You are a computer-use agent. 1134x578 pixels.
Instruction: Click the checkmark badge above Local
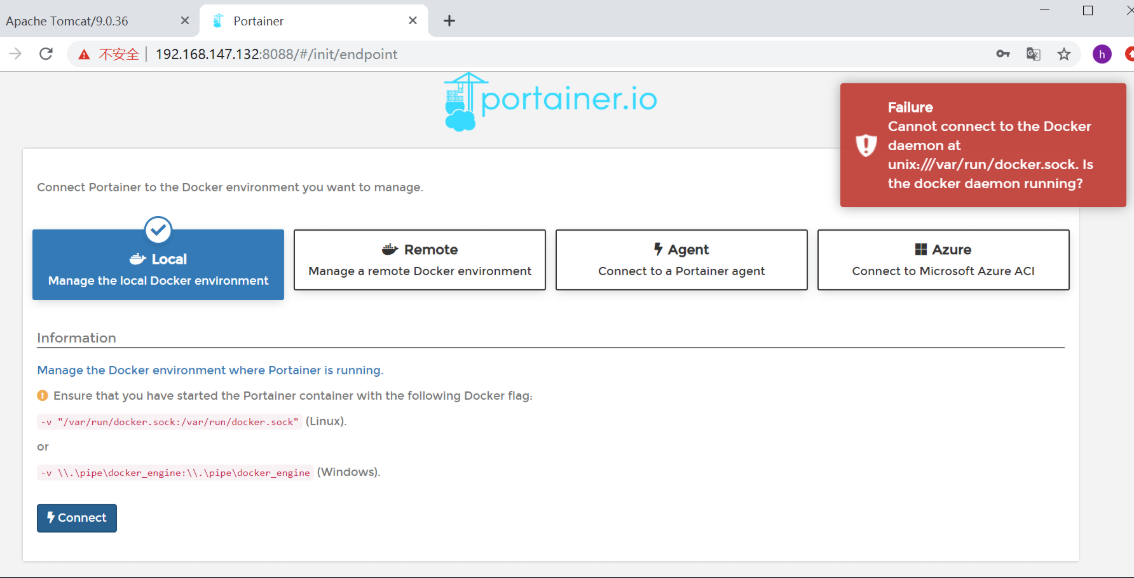coord(158,230)
